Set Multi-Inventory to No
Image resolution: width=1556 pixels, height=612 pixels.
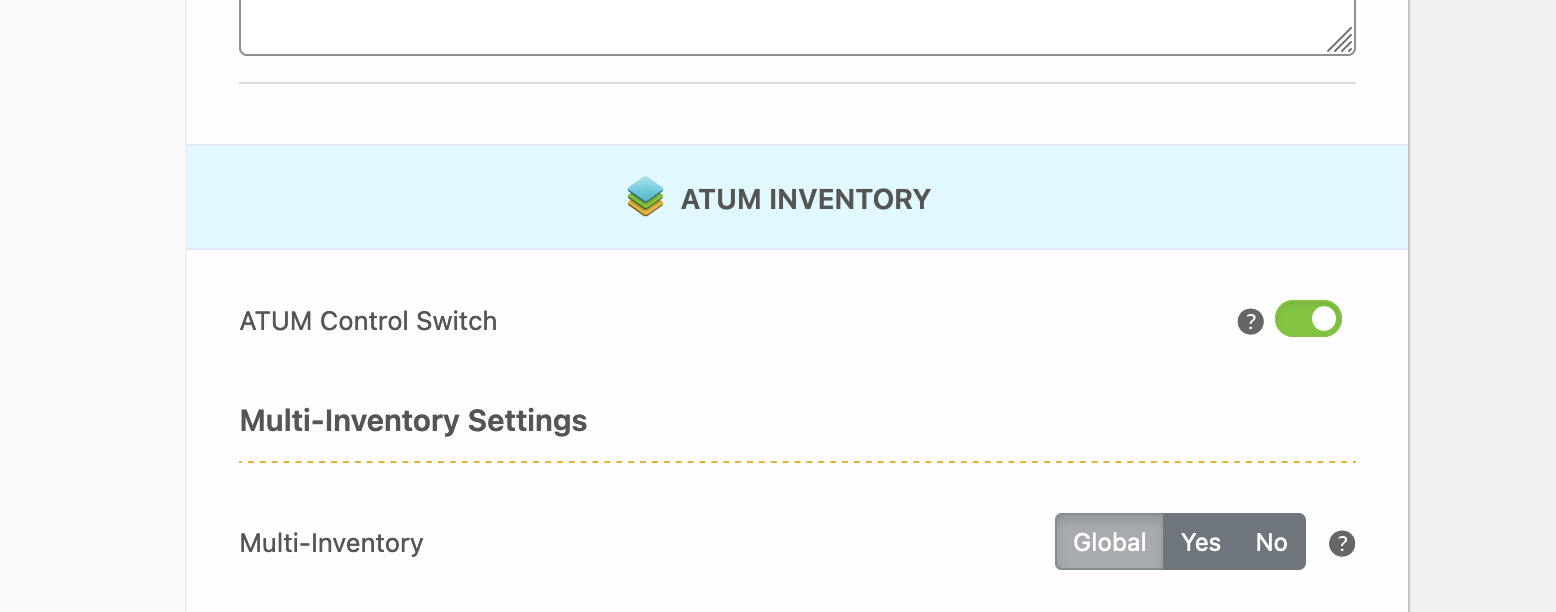tap(1271, 542)
